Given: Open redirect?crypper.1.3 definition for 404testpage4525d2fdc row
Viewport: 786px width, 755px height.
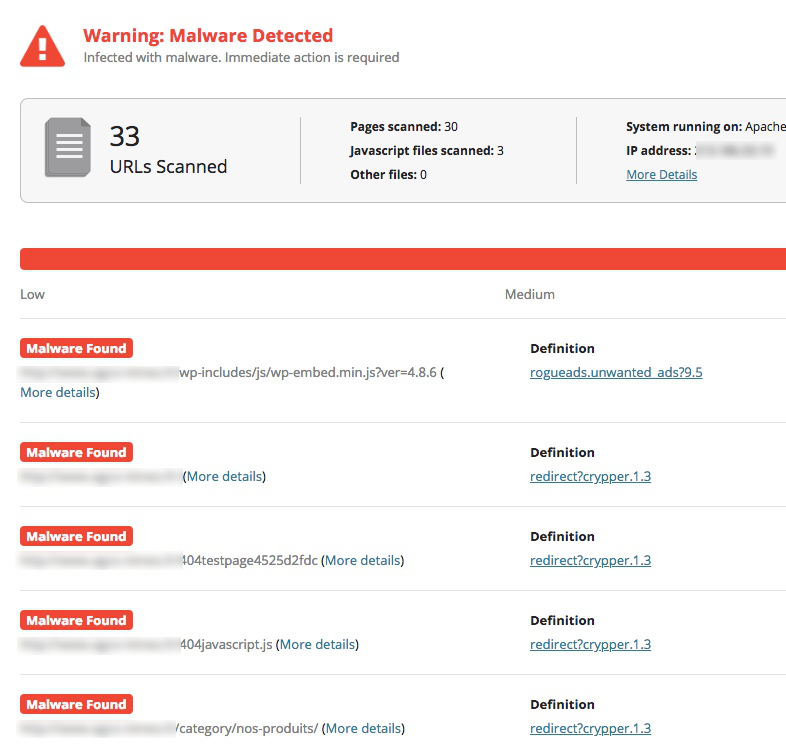Looking at the screenshot, I should (590, 561).
